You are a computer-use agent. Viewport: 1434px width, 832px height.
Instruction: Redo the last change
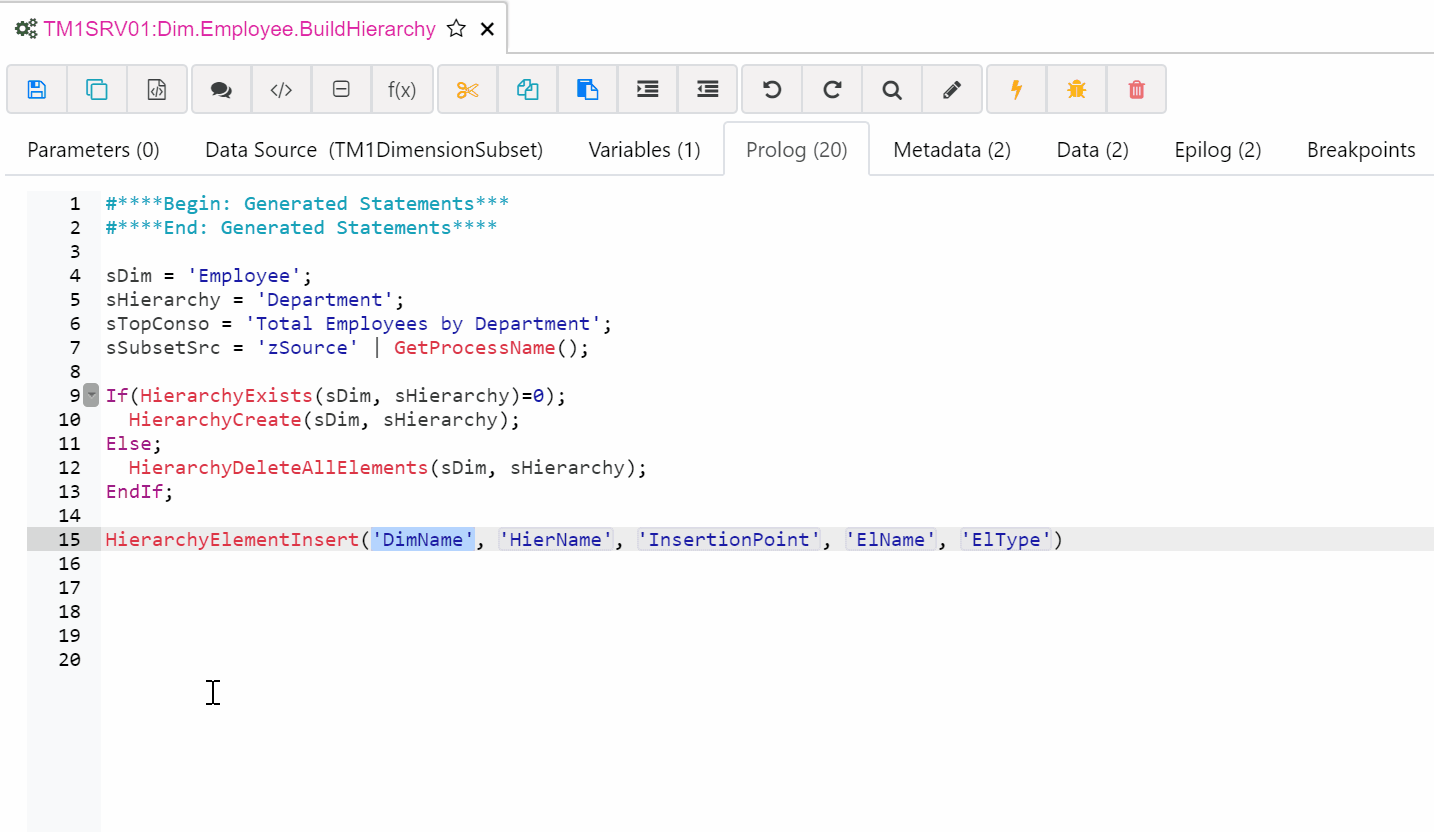coord(831,89)
